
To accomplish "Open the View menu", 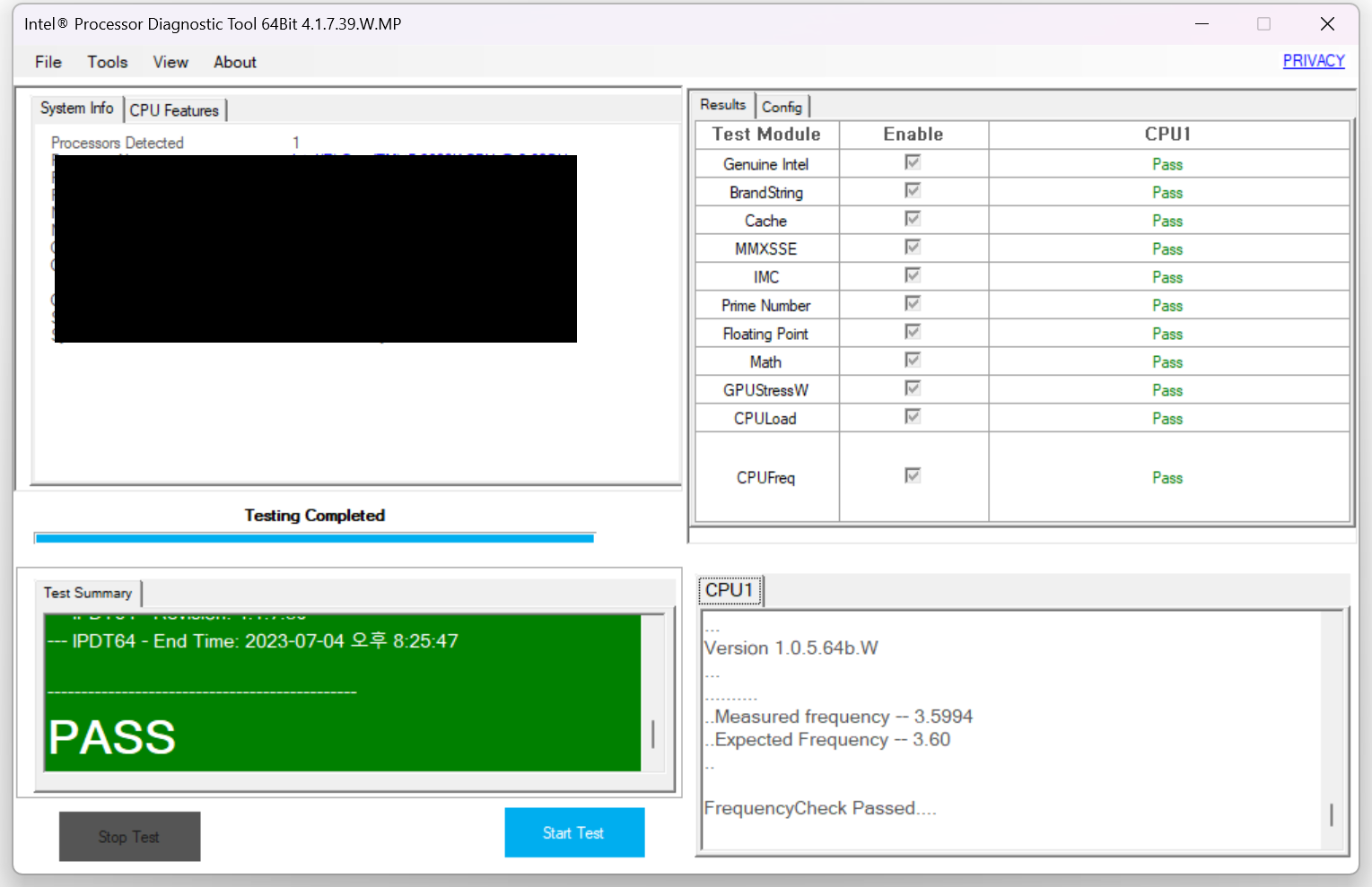I will click(170, 62).
